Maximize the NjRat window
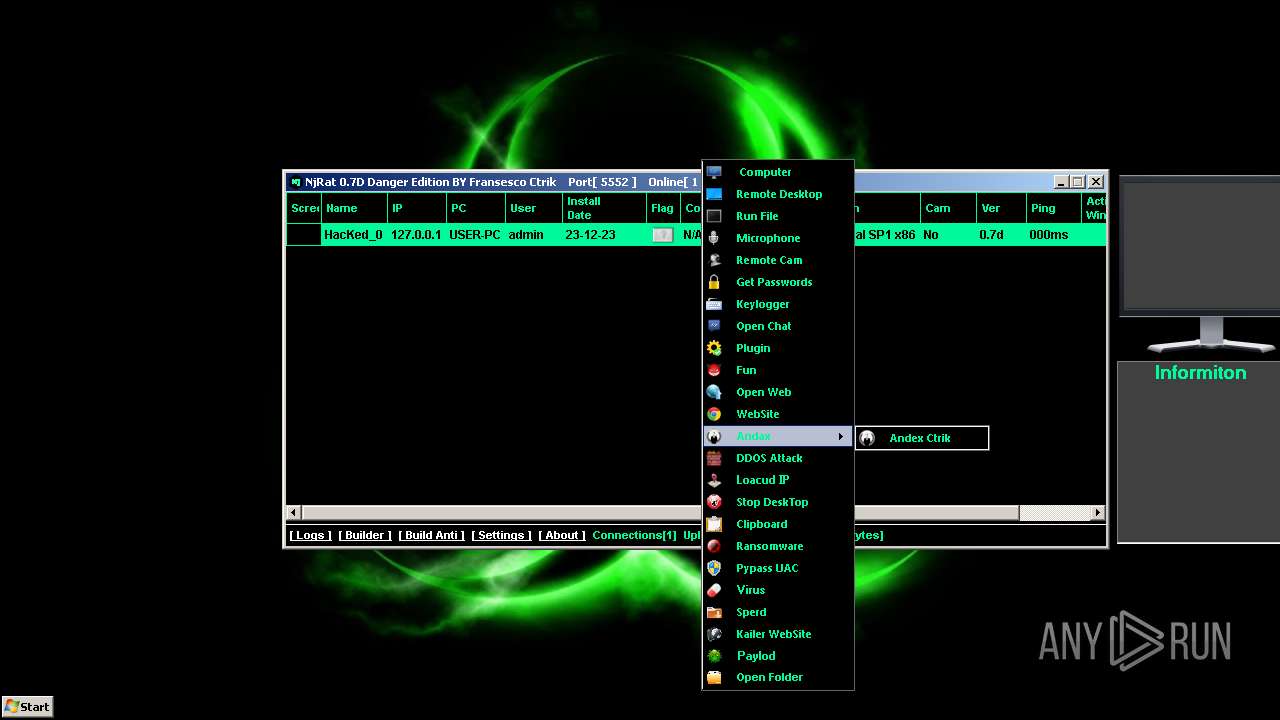Viewport: 1280px width, 720px height. (1078, 182)
